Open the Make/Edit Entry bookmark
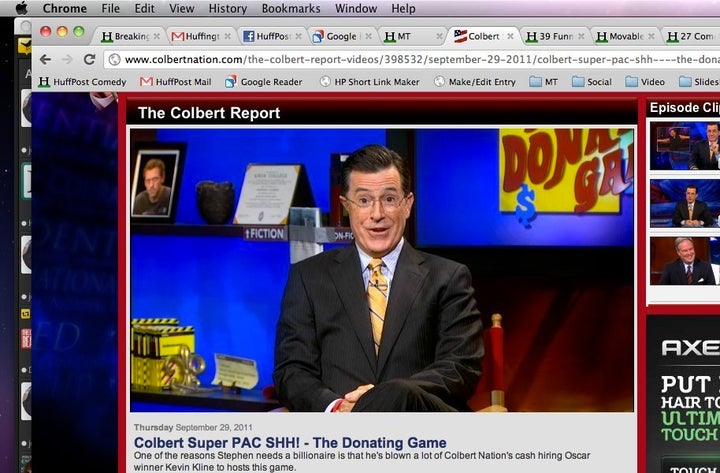 tap(475, 82)
